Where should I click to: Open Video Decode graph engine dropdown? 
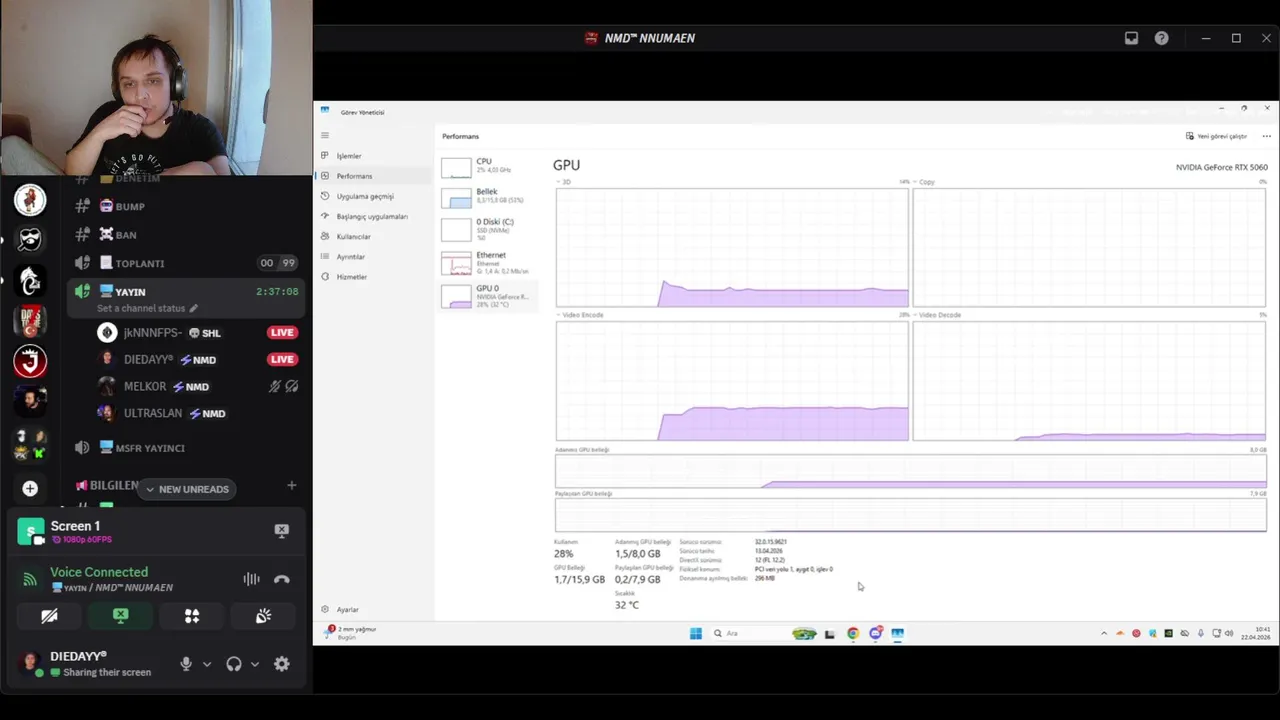(x=937, y=315)
